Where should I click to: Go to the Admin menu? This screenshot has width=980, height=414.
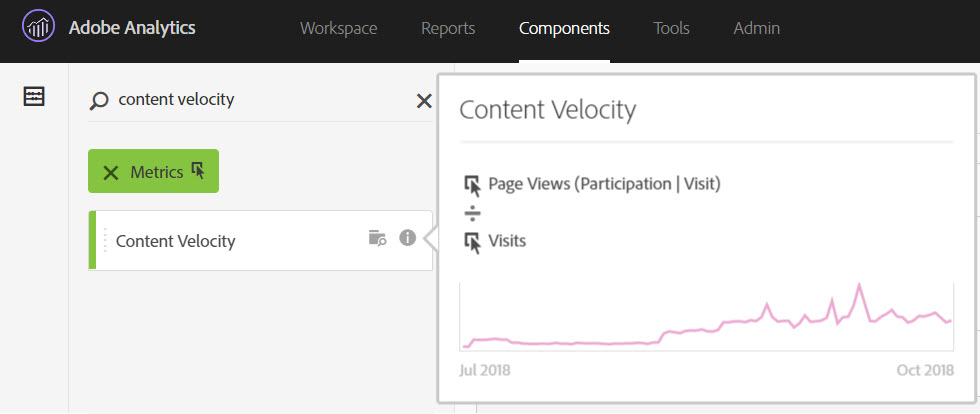(756, 28)
